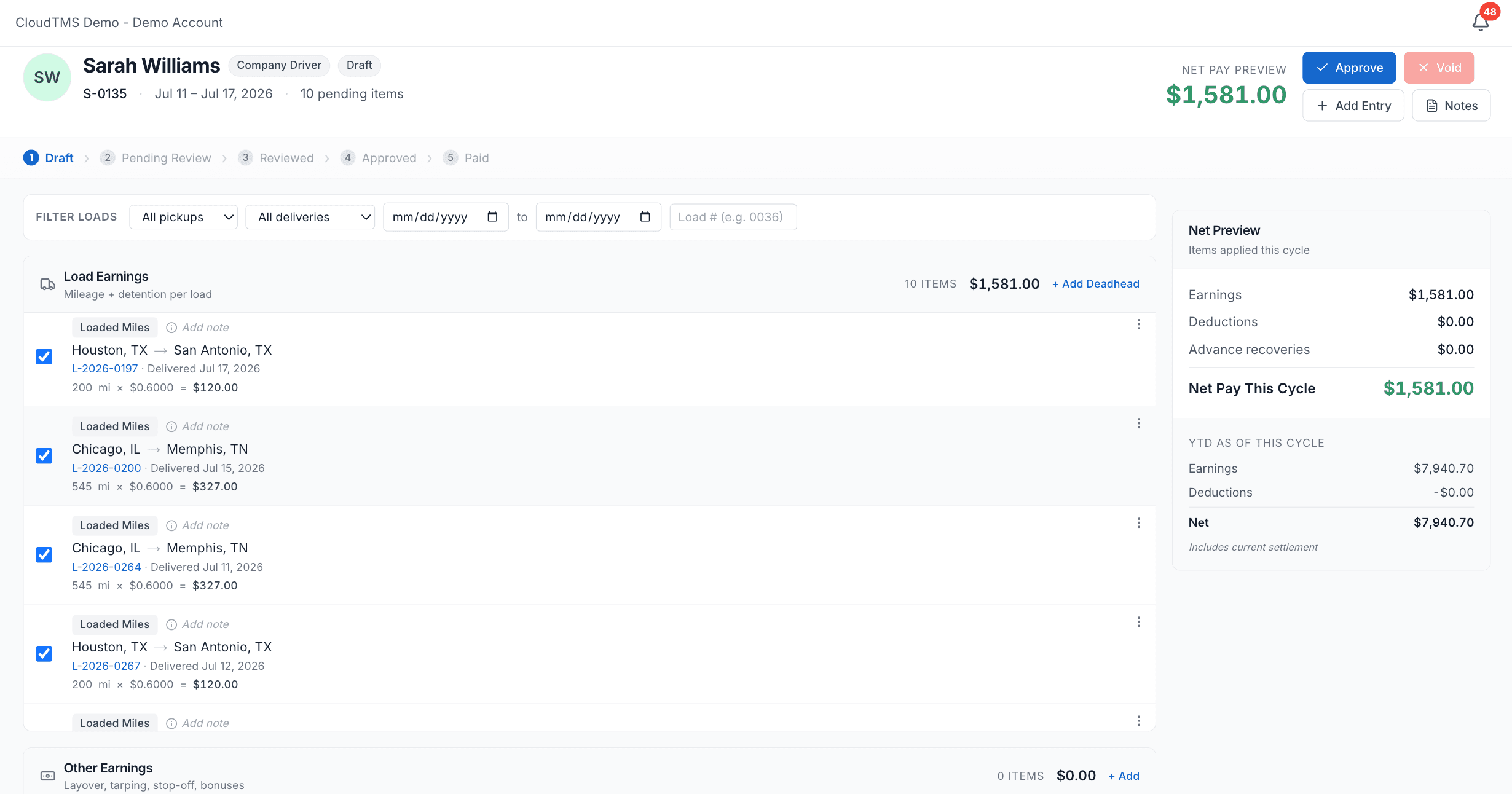Click the Add Deadhead link
Image resolution: width=1512 pixels, height=794 pixels.
(x=1096, y=284)
